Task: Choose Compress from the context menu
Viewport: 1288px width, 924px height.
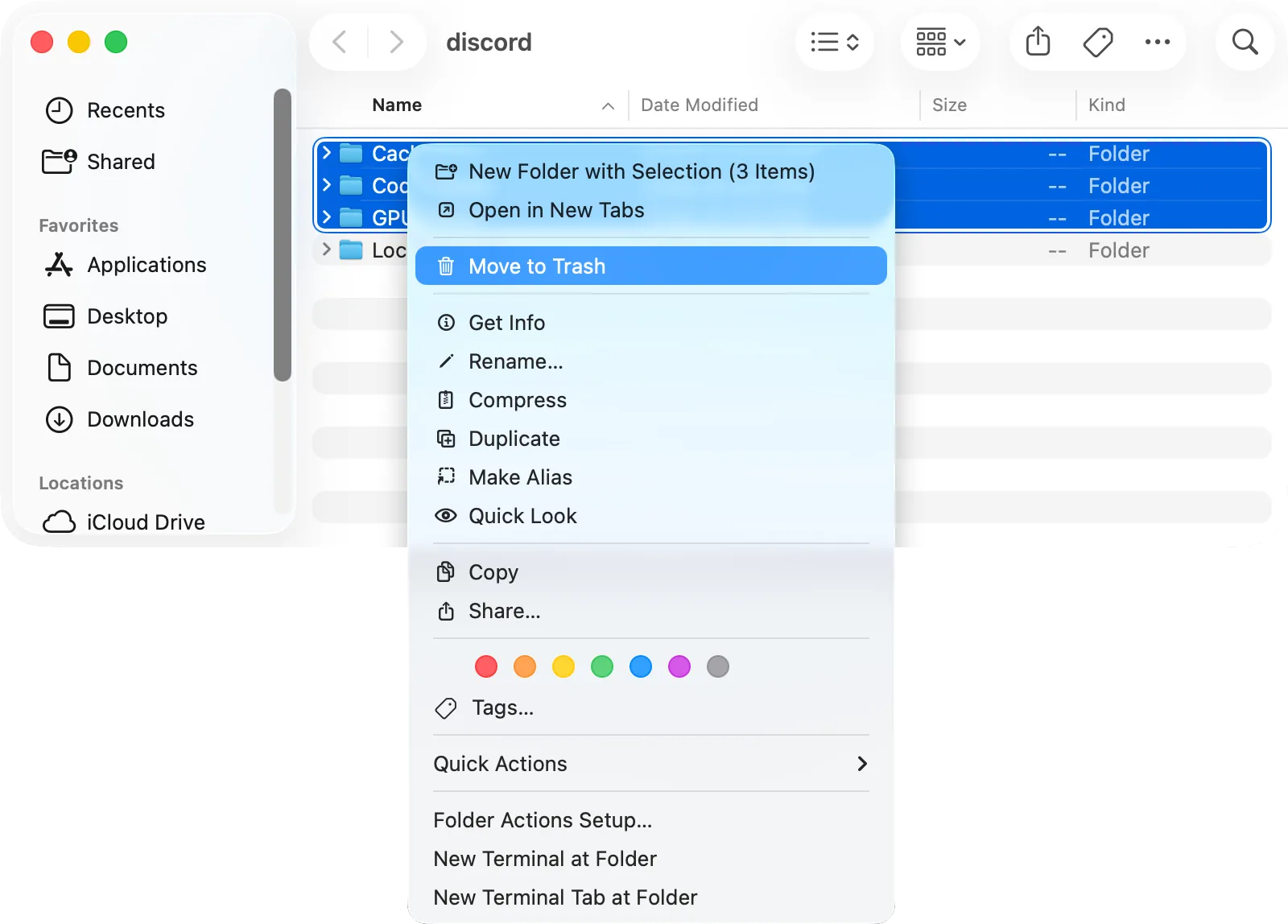Action: [650, 400]
